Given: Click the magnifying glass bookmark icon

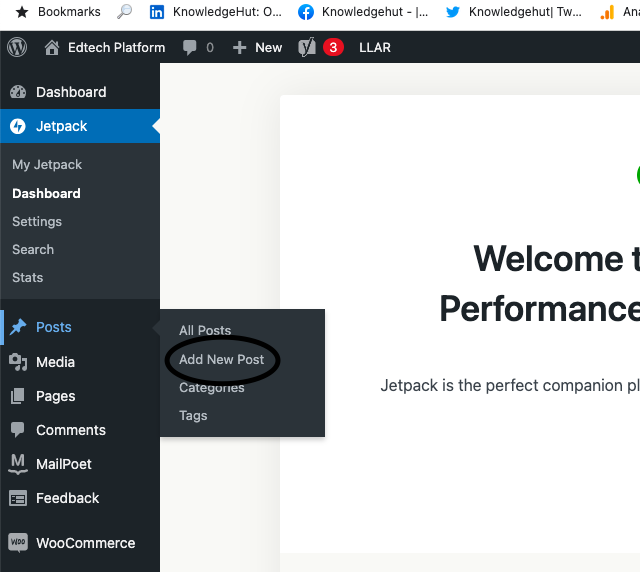Looking at the screenshot, I should coord(124,12).
